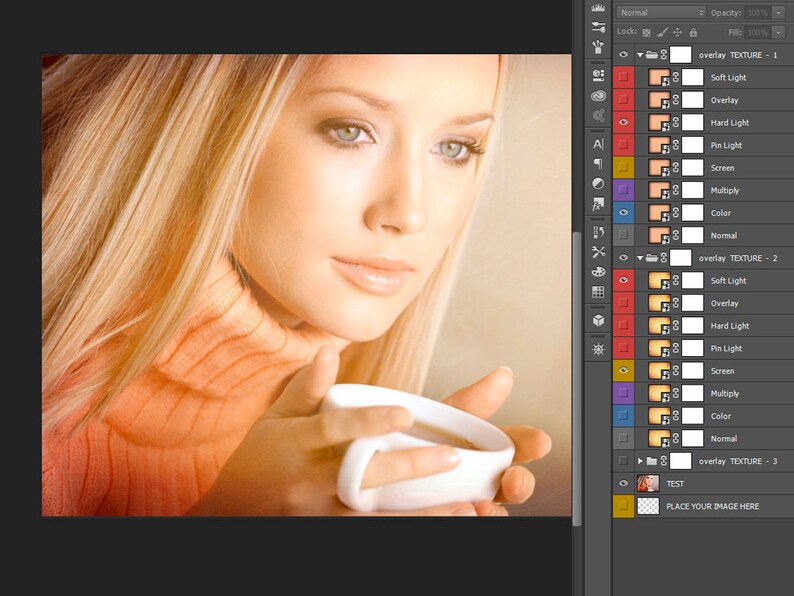794x596 pixels.
Task: Select the TEXTURE - 2 Color layer name
Action: (x=721, y=416)
